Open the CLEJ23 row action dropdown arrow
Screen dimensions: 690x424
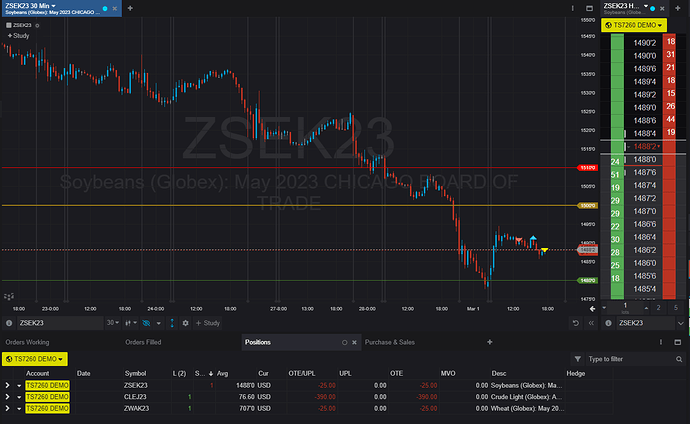19,397
